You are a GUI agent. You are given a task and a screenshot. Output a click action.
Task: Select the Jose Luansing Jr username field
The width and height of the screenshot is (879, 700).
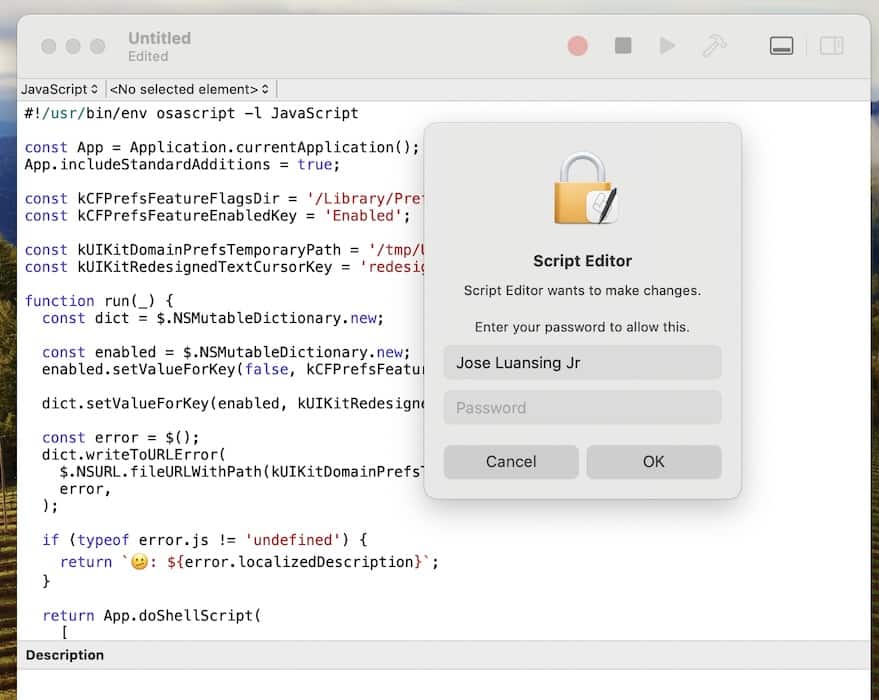pos(582,363)
